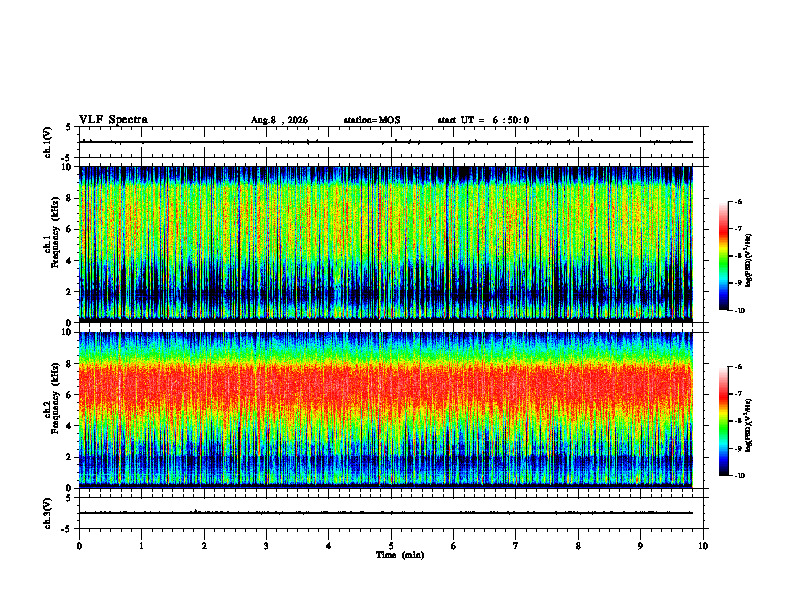Screen dimensions: 792x612
Task: Click the 'Time (min)' axis label
Action: click(400, 555)
